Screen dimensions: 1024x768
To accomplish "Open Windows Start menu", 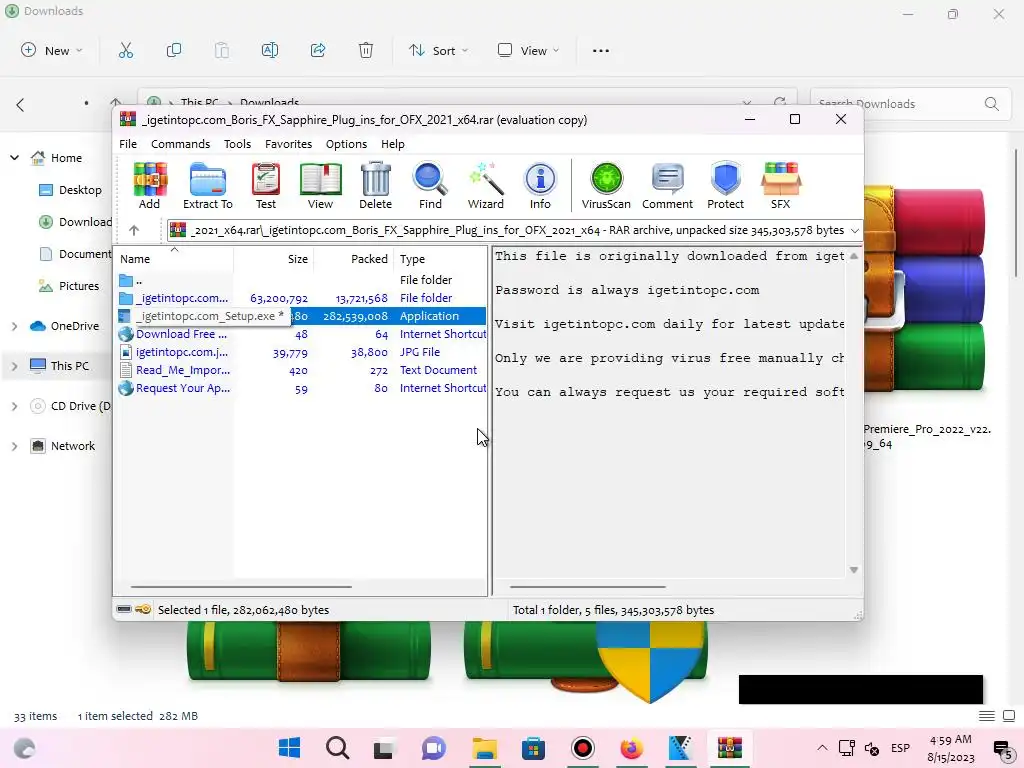I will pos(289,748).
